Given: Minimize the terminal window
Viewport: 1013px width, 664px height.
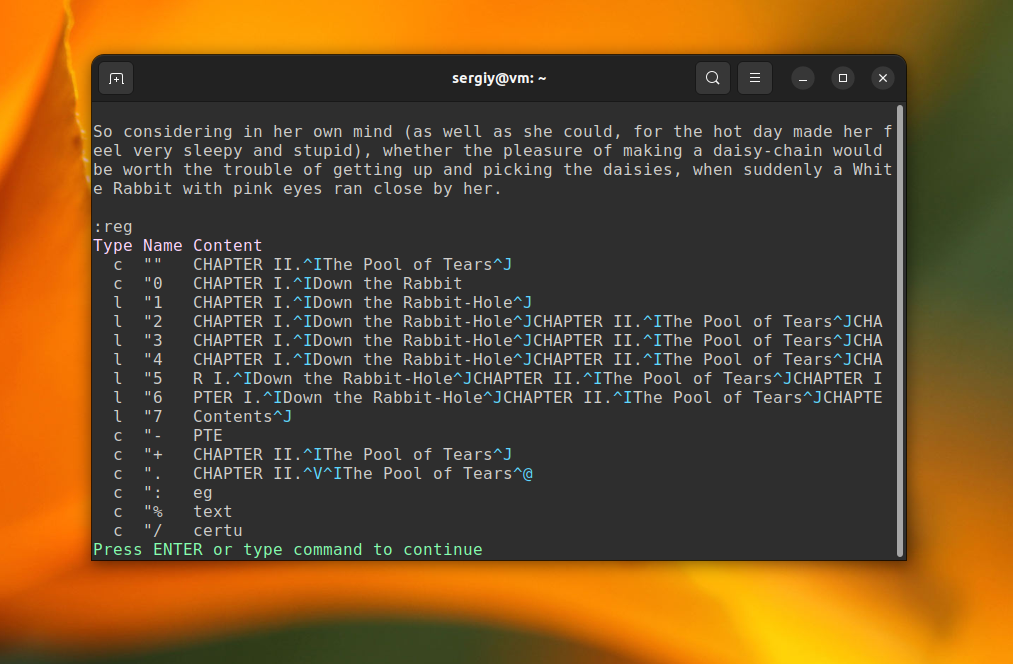Looking at the screenshot, I should click(x=803, y=78).
